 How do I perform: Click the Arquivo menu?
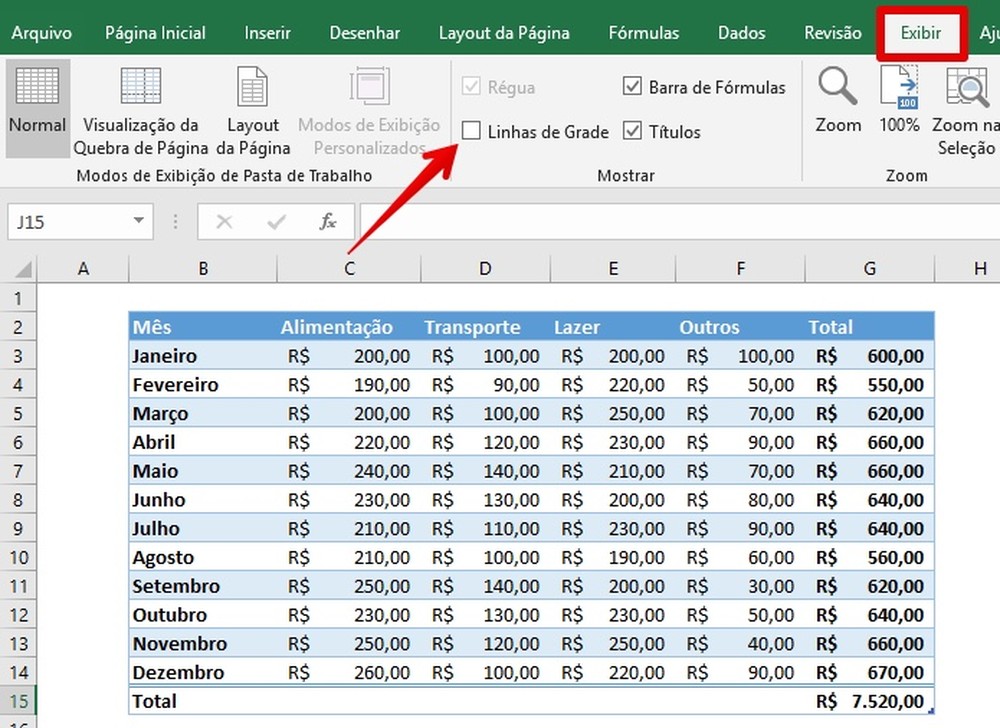[x=40, y=32]
